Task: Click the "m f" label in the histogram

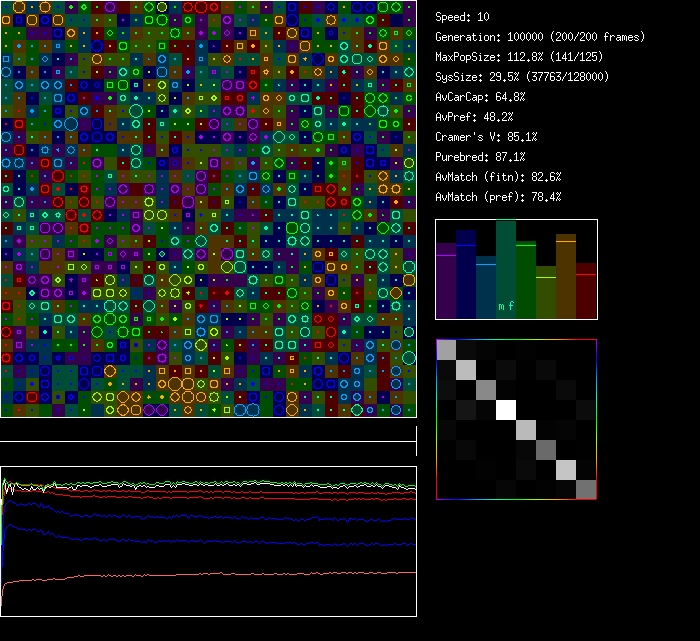Action: (x=506, y=307)
